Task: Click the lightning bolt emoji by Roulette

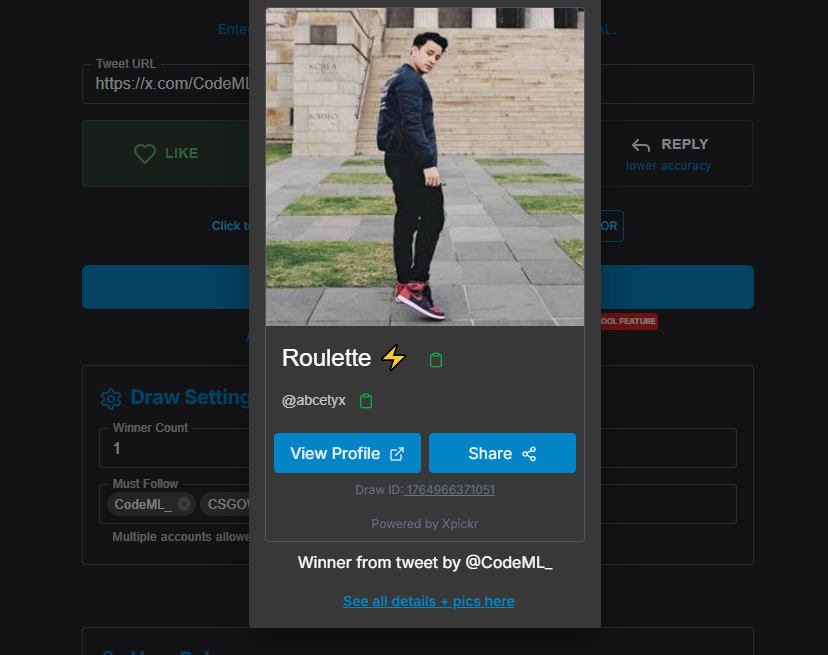Action: [x=394, y=358]
